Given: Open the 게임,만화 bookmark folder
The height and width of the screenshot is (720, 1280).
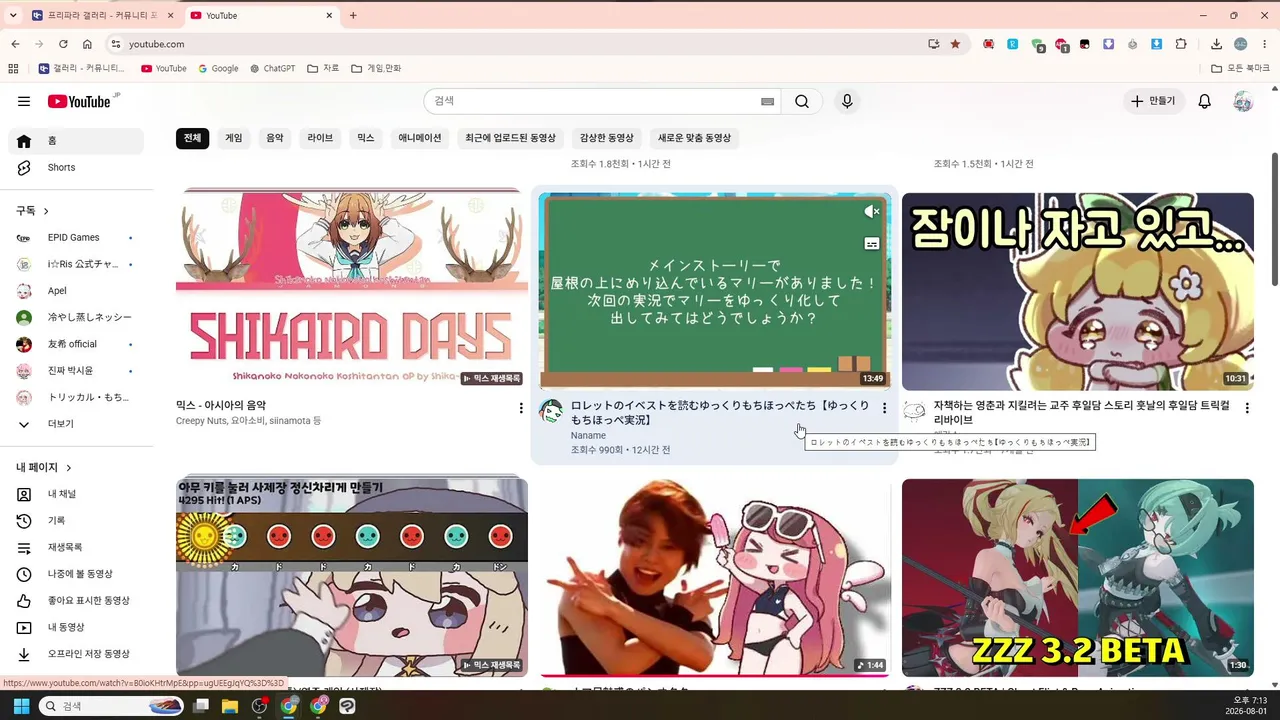Looking at the screenshot, I should click(376, 68).
